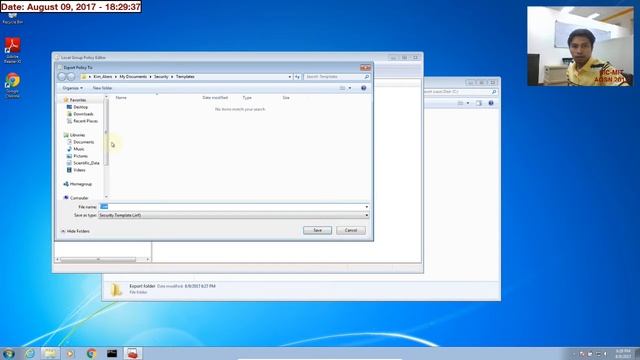Image resolution: width=640 pixels, height=360 pixels.
Task: Click the Cancel button
Action: coord(351,231)
